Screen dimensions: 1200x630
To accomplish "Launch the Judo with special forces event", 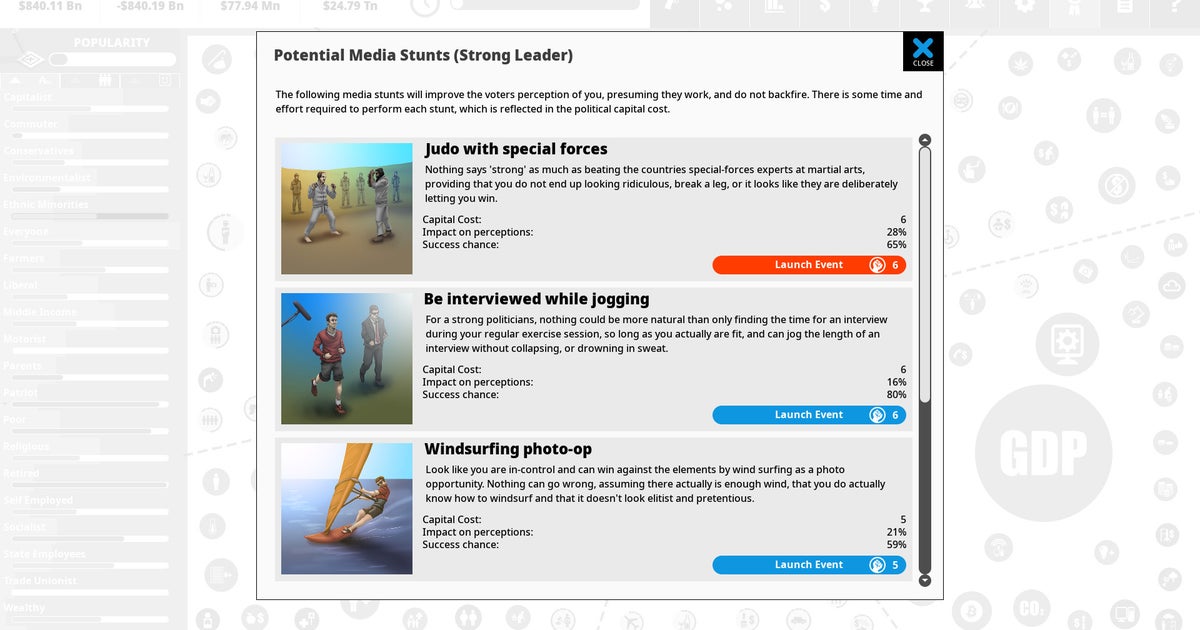I will pos(809,265).
